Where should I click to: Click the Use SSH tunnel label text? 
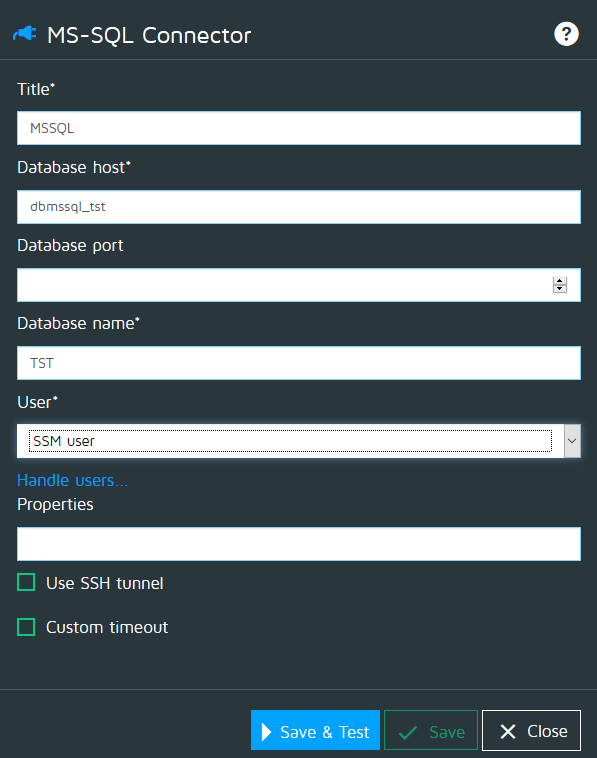(105, 583)
